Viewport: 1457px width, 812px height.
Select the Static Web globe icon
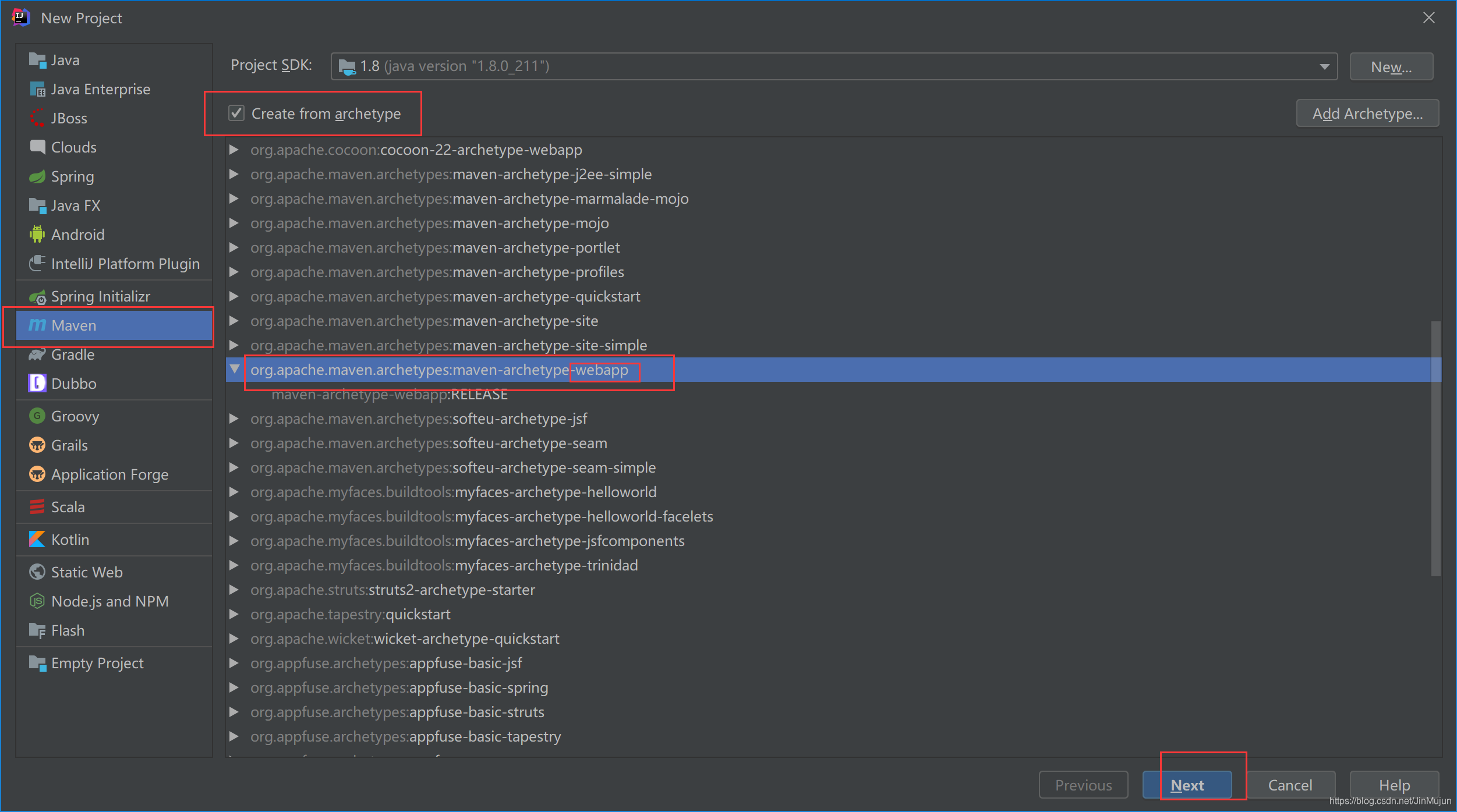pyautogui.click(x=37, y=572)
